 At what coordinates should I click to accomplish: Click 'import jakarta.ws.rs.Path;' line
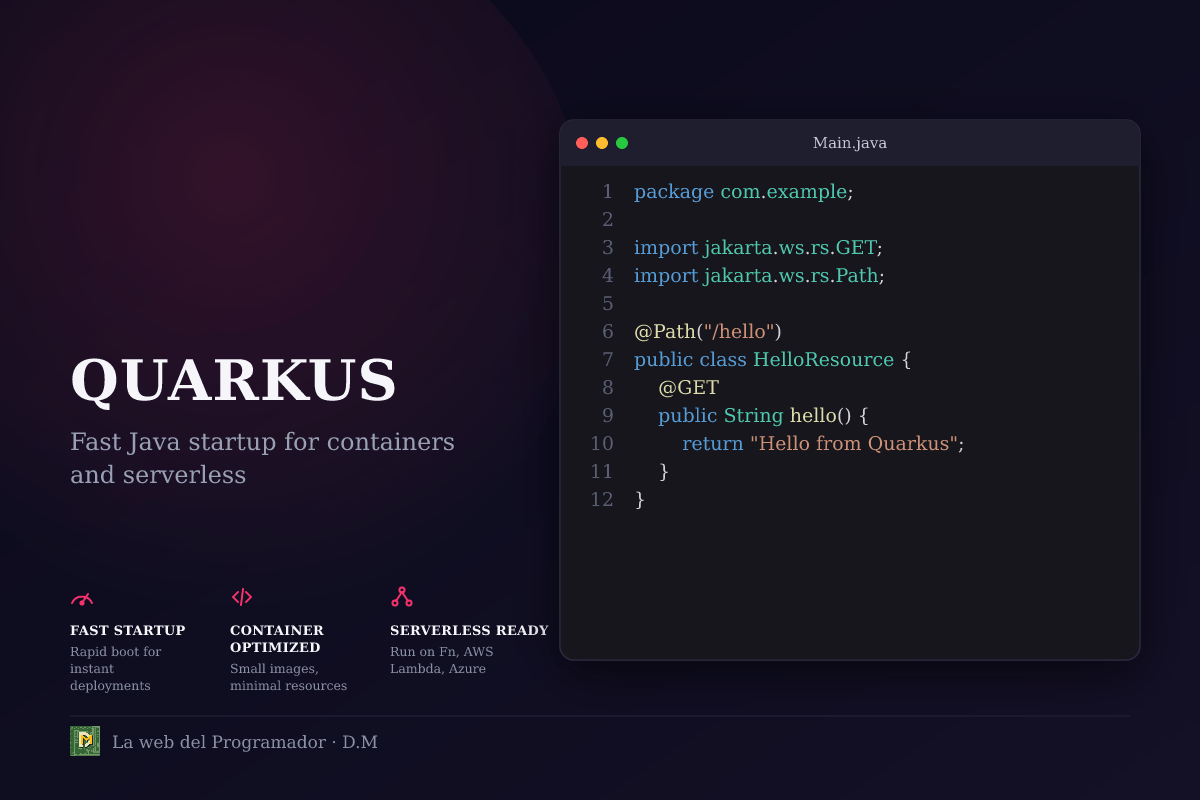pos(759,276)
